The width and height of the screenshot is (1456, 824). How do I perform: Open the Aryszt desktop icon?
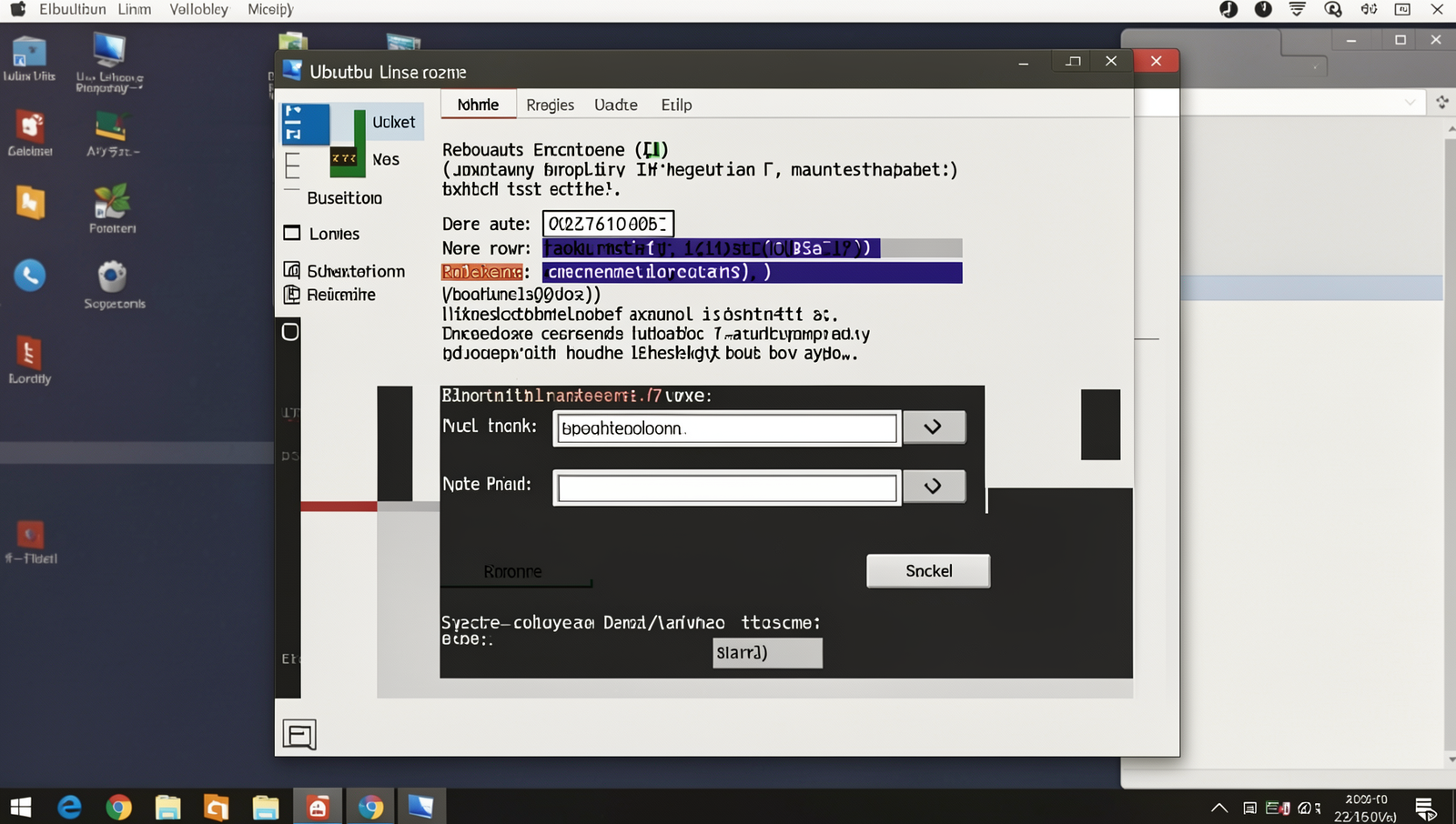(113, 134)
